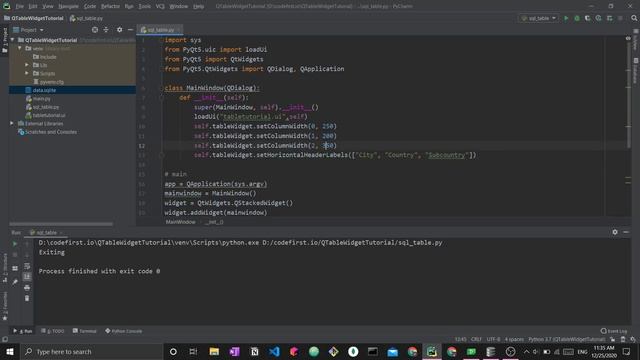Open the Project tool window side tab
The height and width of the screenshot is (360, 640).
4,40
